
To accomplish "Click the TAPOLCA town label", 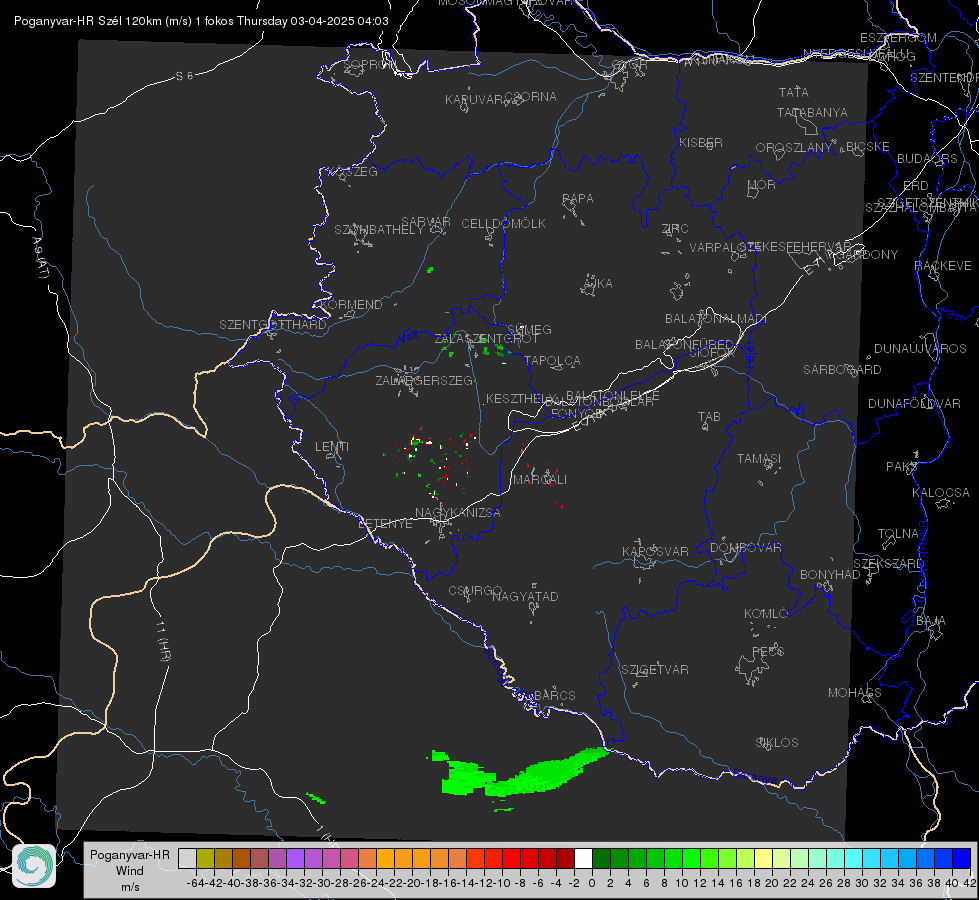I will (552, 360).
